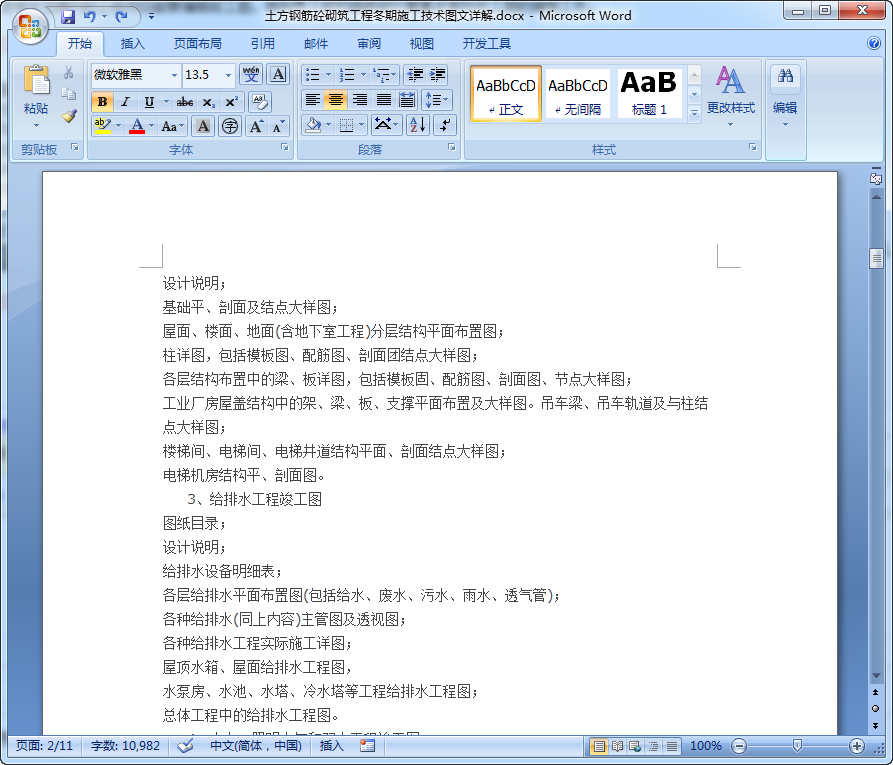
Task: Save the document from quick access toolbar
Action: pos(68,17)
